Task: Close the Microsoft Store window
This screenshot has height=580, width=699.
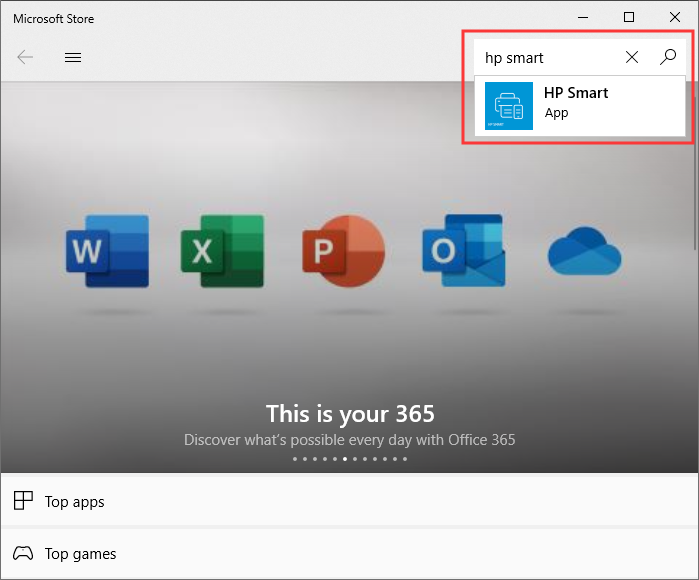Action: tap(675, 18)
